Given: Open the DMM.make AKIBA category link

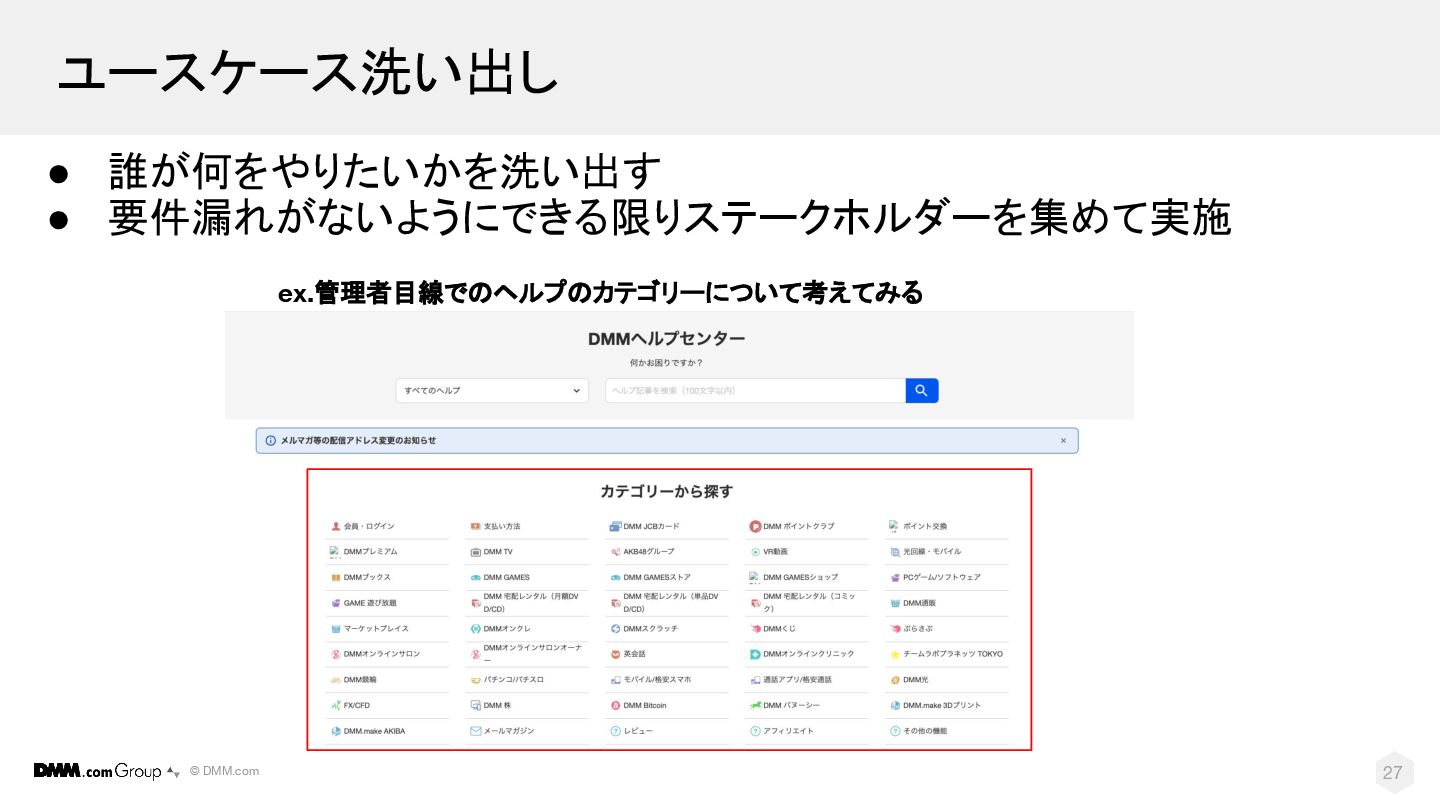Looking at the screenshot, I should [374, 731].
